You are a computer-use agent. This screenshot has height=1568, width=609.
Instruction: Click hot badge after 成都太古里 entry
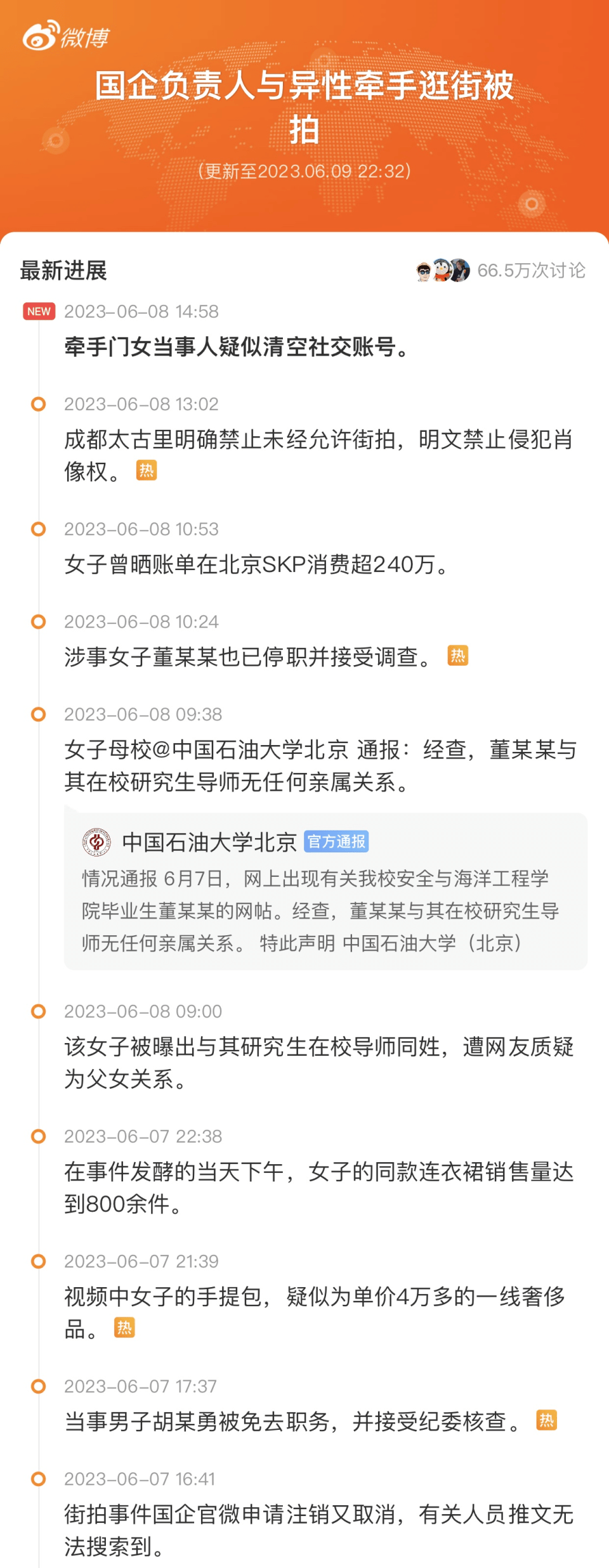click(147, 470)
